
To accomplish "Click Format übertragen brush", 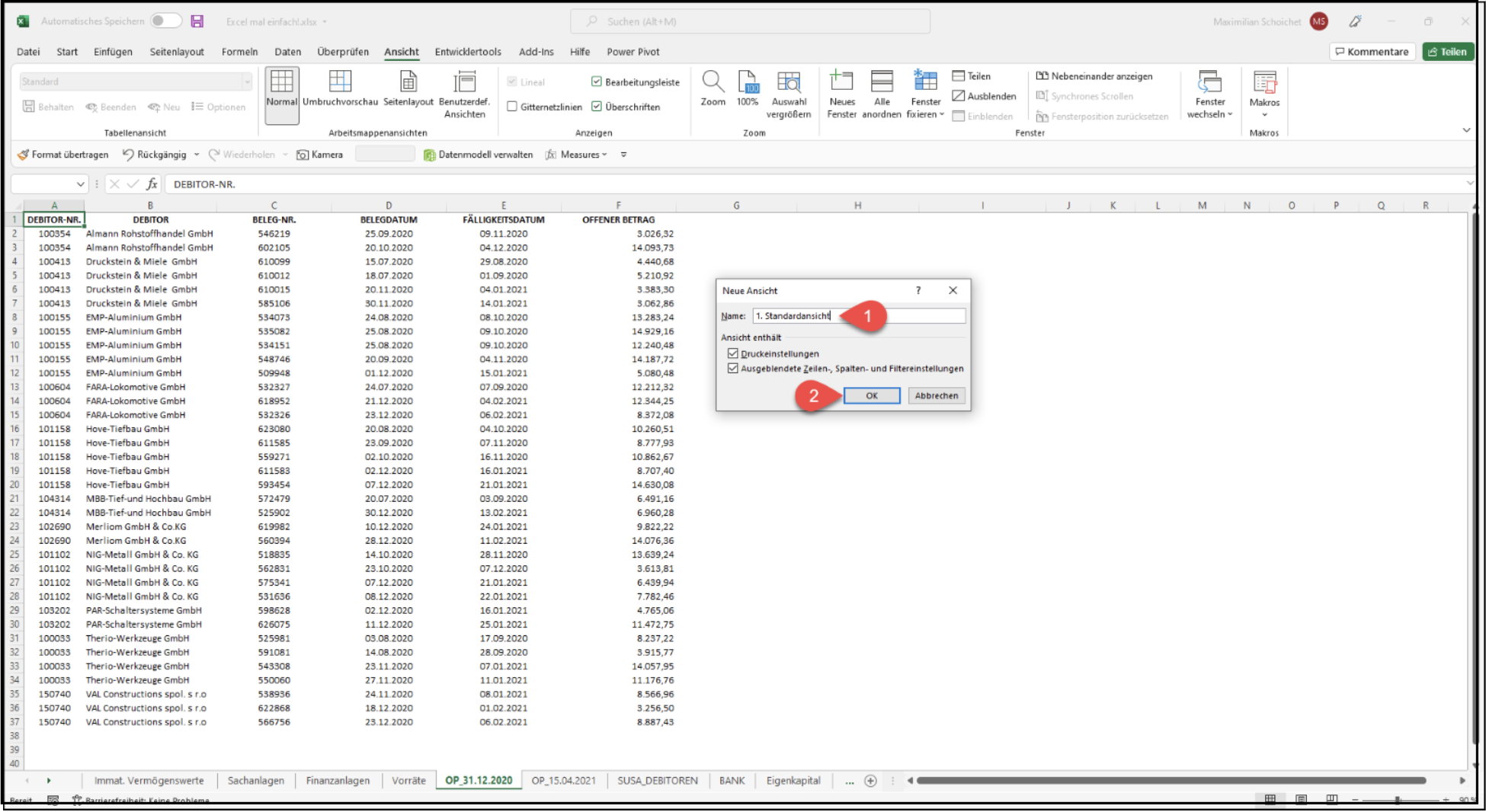I will click(63, 155).
